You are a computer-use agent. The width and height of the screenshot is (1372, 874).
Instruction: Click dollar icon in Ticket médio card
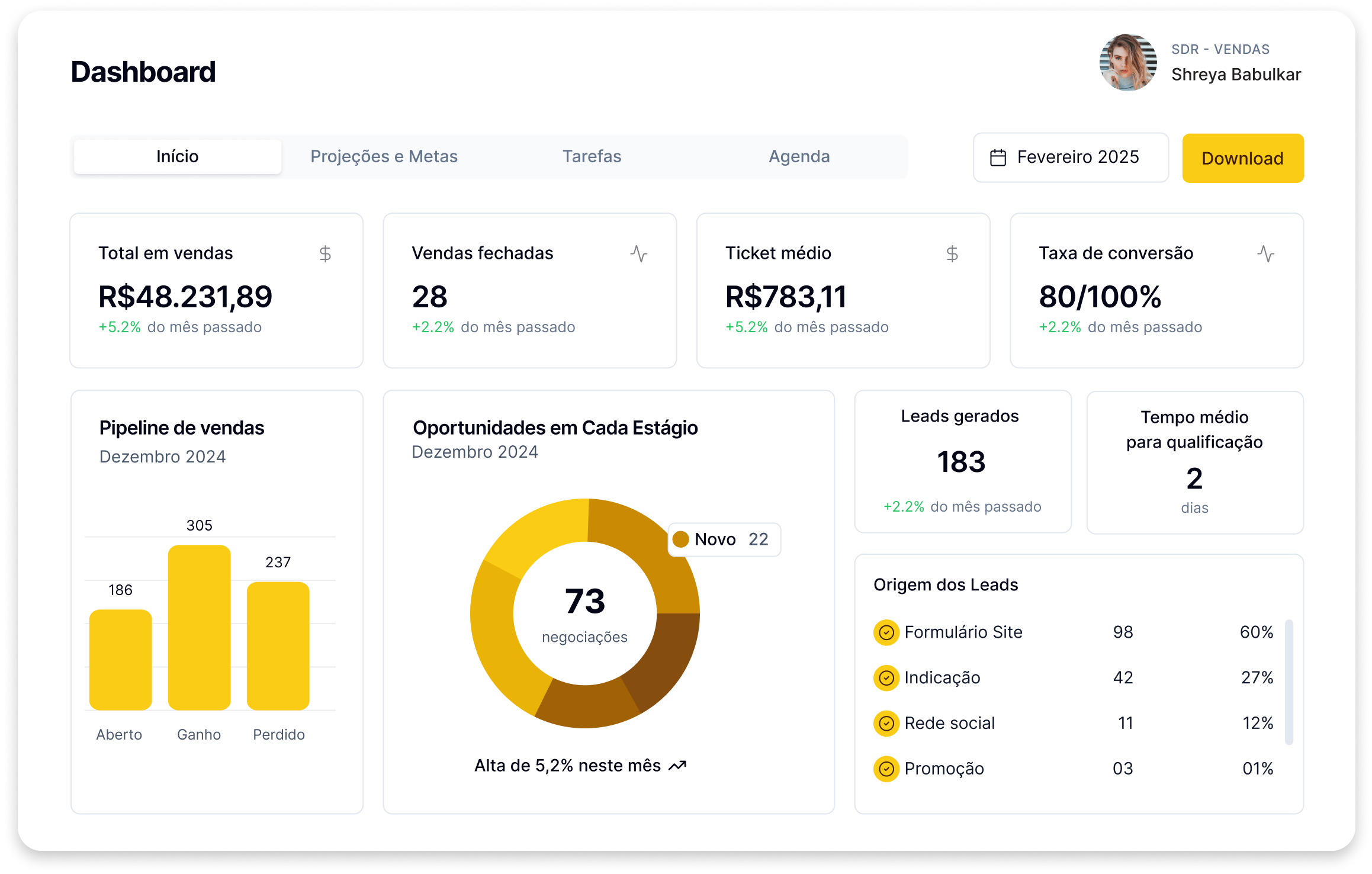pos(952,254)
